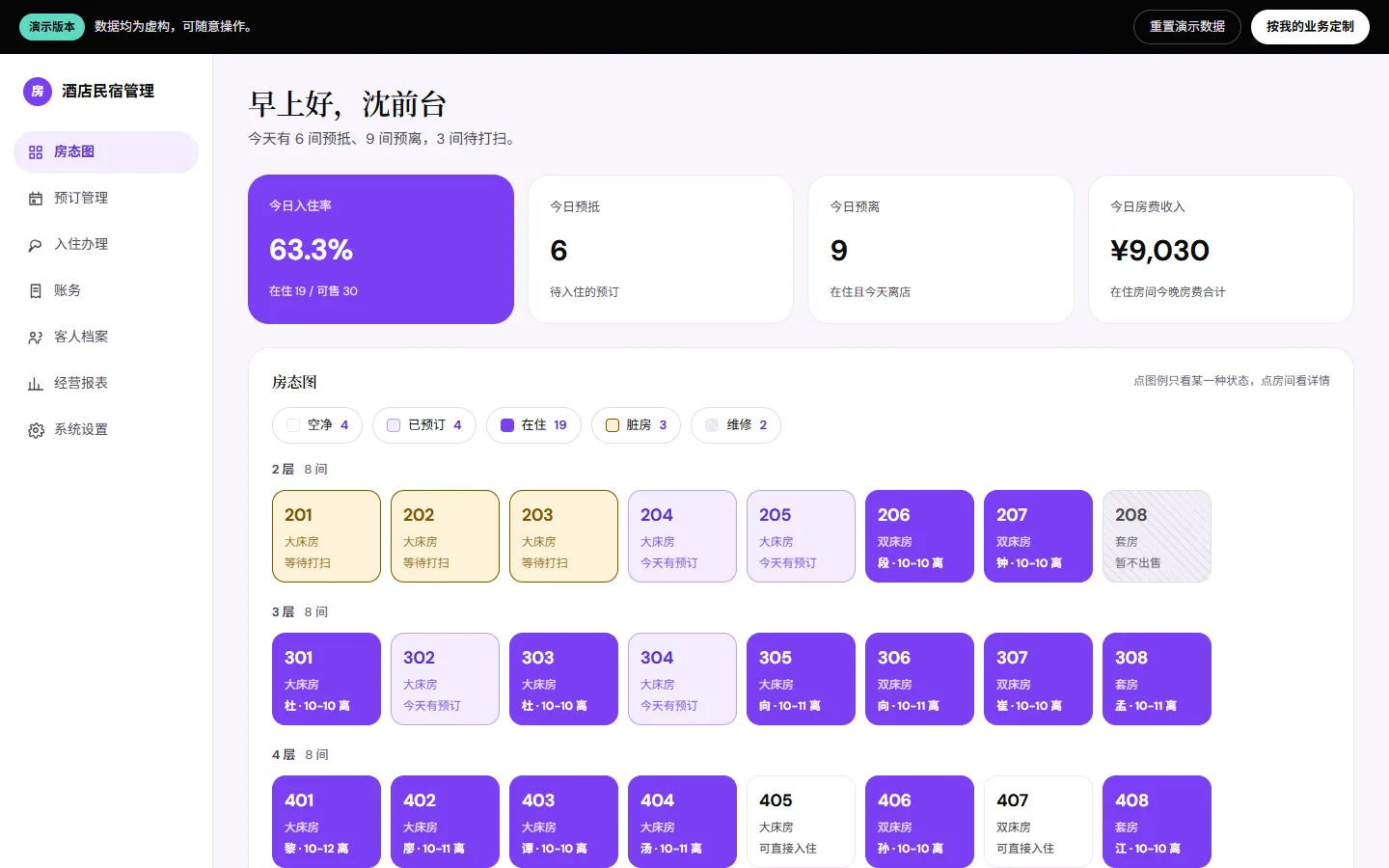Click the 入住办理 key icon

[36, 245]
